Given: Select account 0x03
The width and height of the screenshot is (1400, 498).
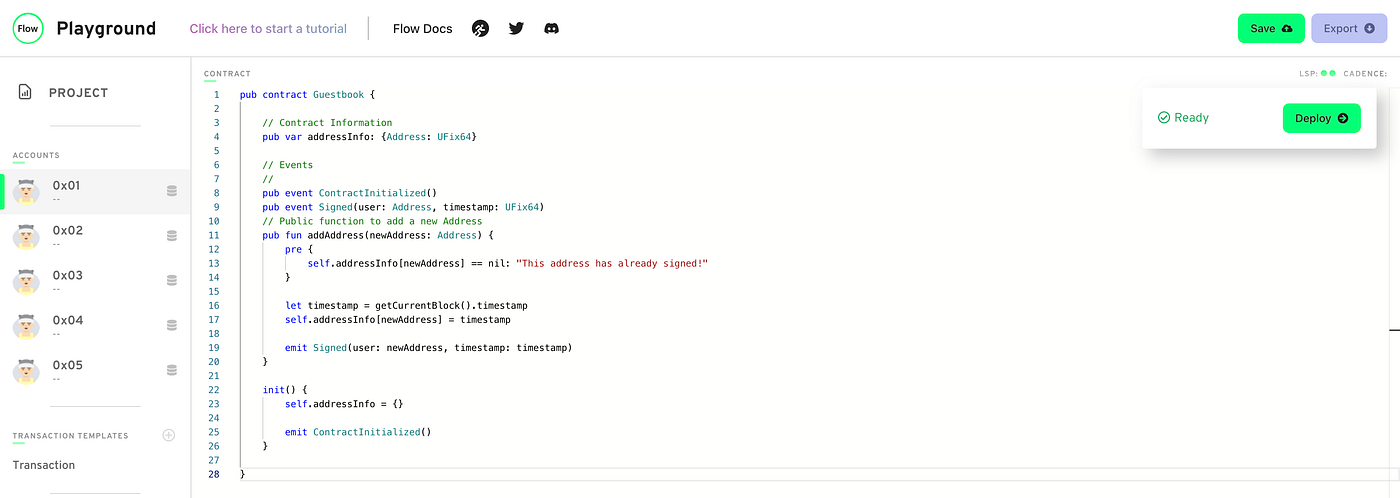Looking at the screenshot, I should tap(95, 281).
